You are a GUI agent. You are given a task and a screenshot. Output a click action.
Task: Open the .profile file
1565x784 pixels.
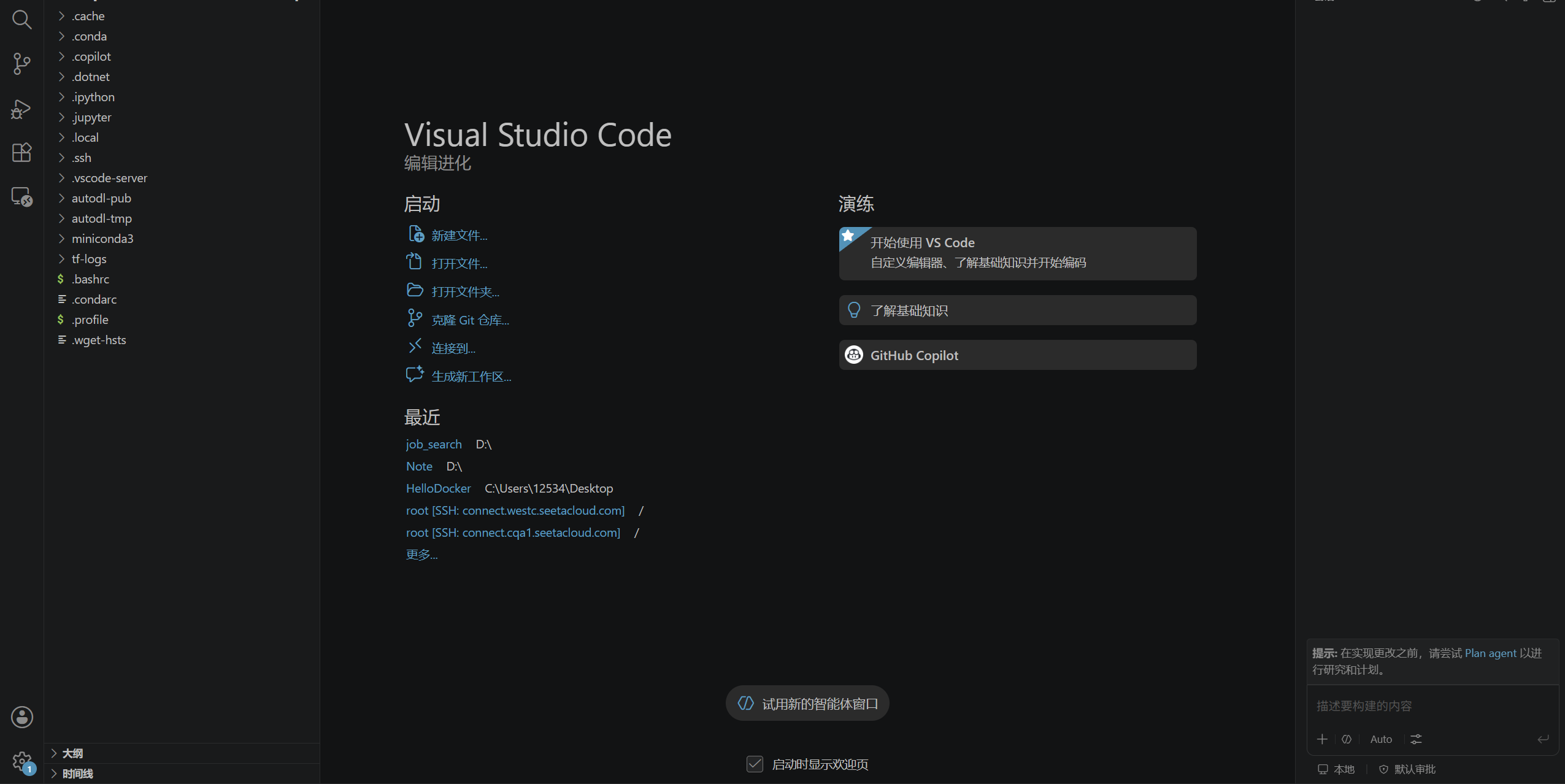tap(182, 320)
